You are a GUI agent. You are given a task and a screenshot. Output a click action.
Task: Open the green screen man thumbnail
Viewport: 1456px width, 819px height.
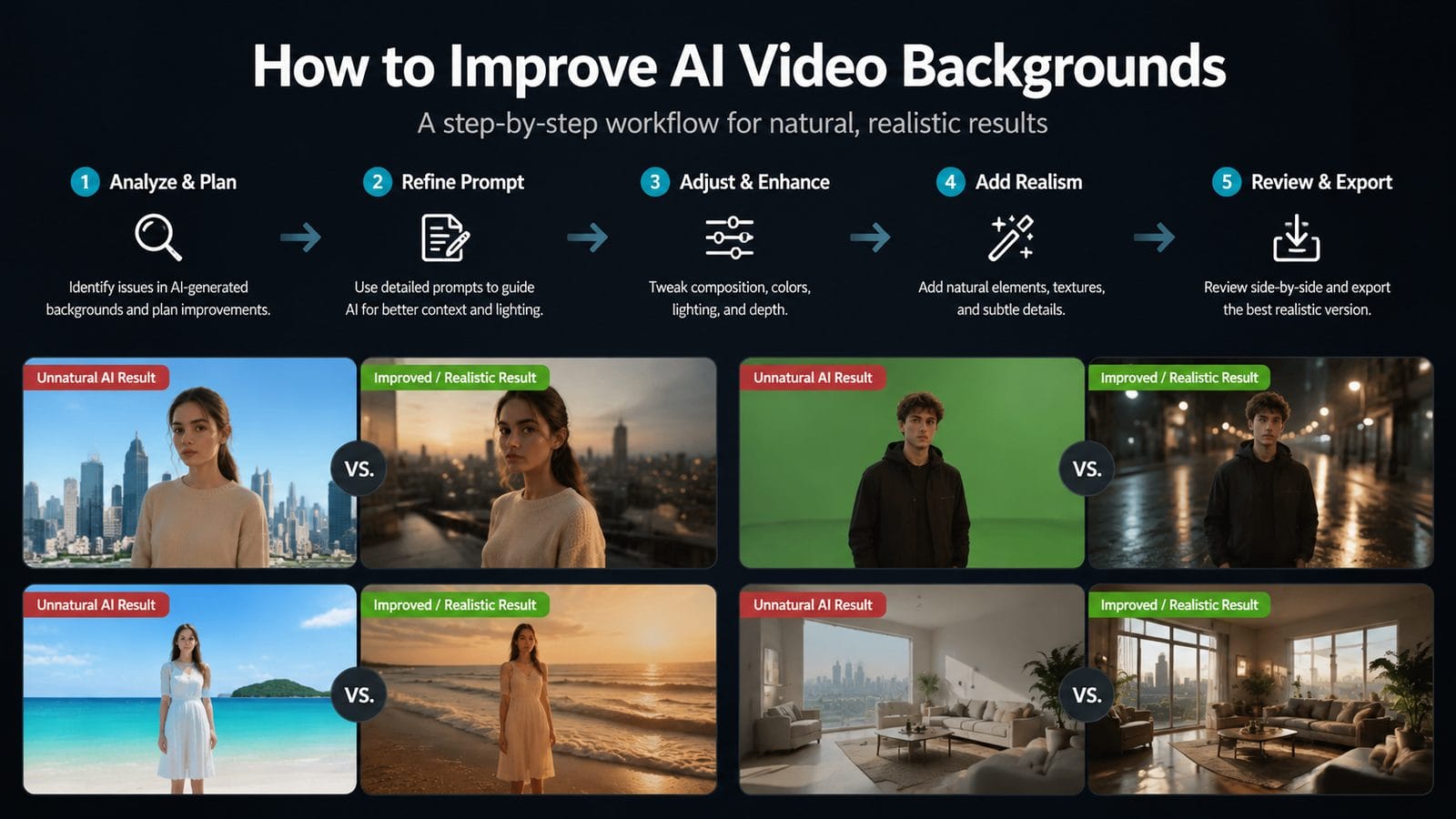912,462
